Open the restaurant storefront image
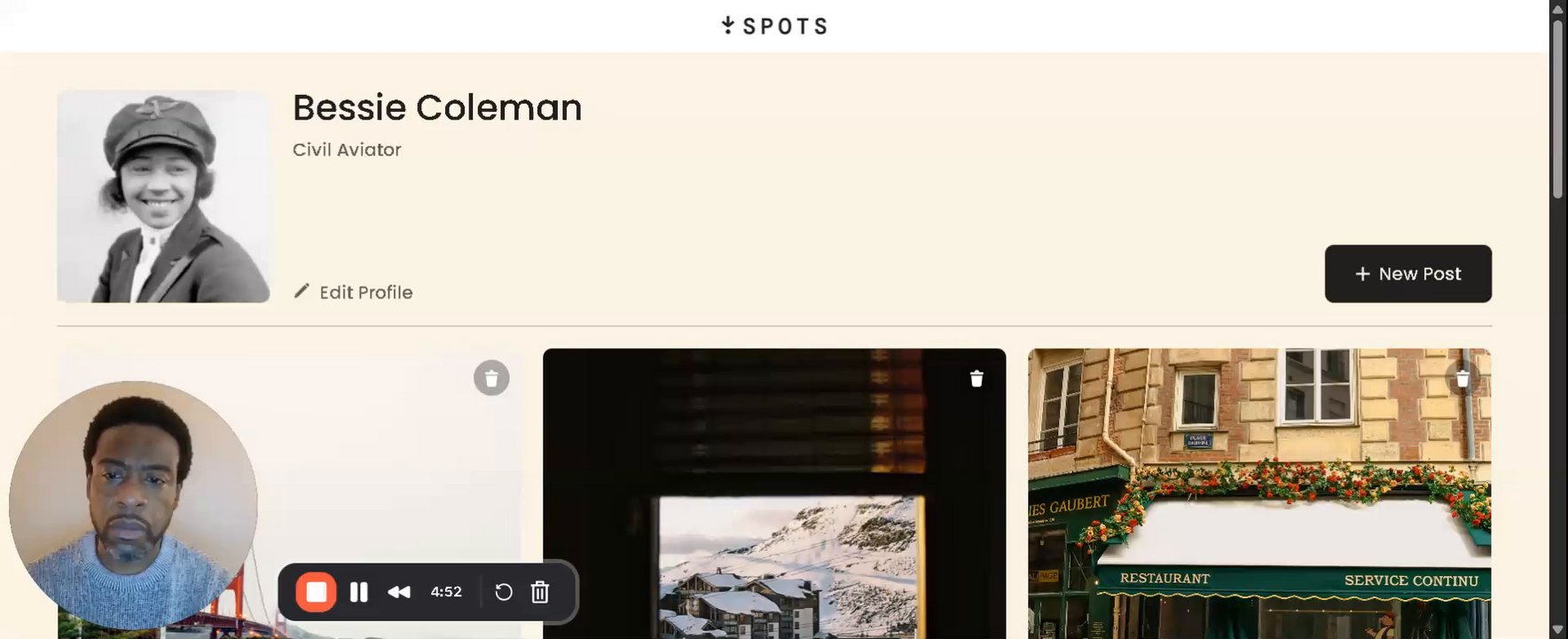 click(x=1259, y=493)
